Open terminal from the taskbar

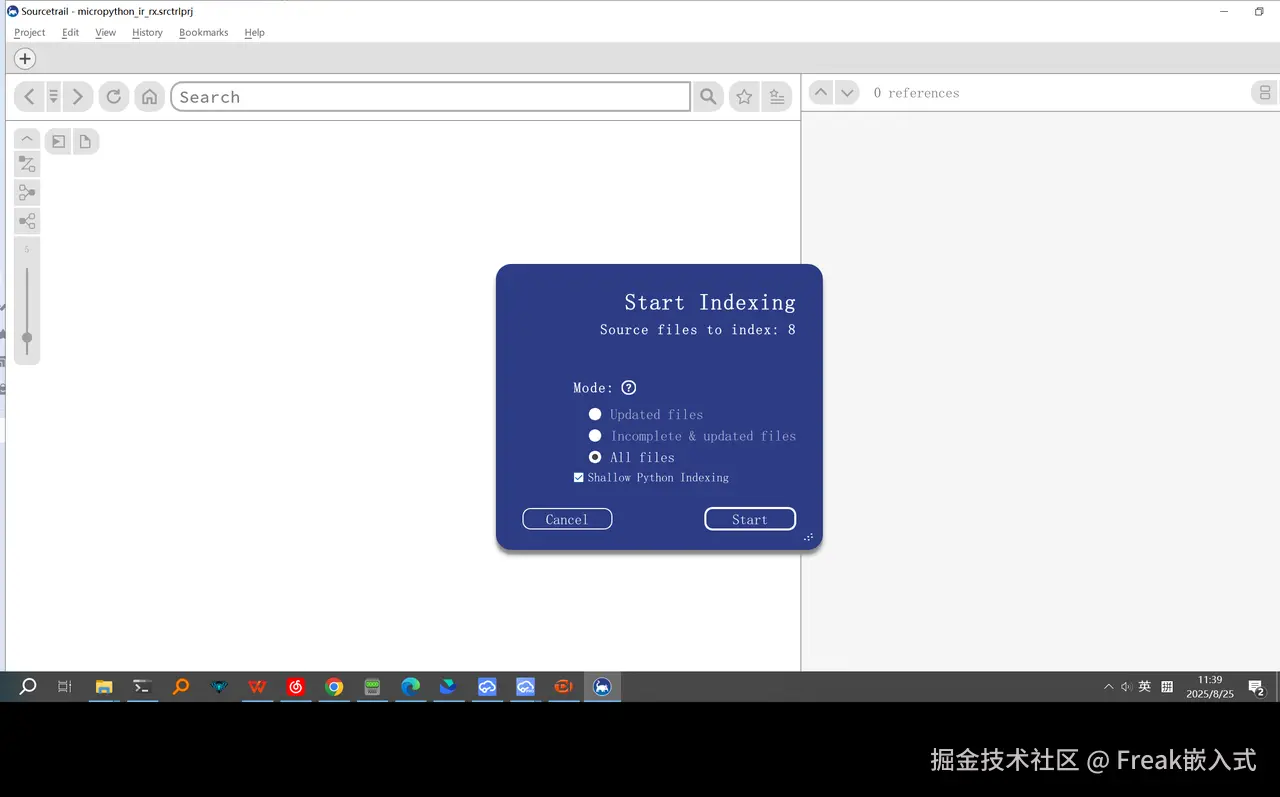pos(142,686)
